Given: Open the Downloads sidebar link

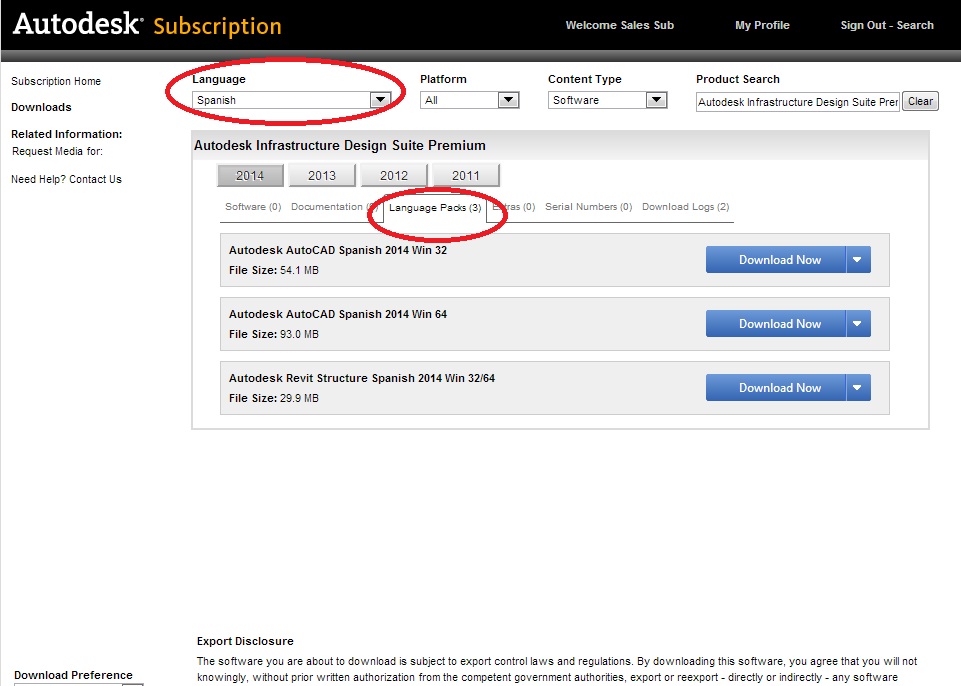Looking at the screenshot, I should 41,107.
